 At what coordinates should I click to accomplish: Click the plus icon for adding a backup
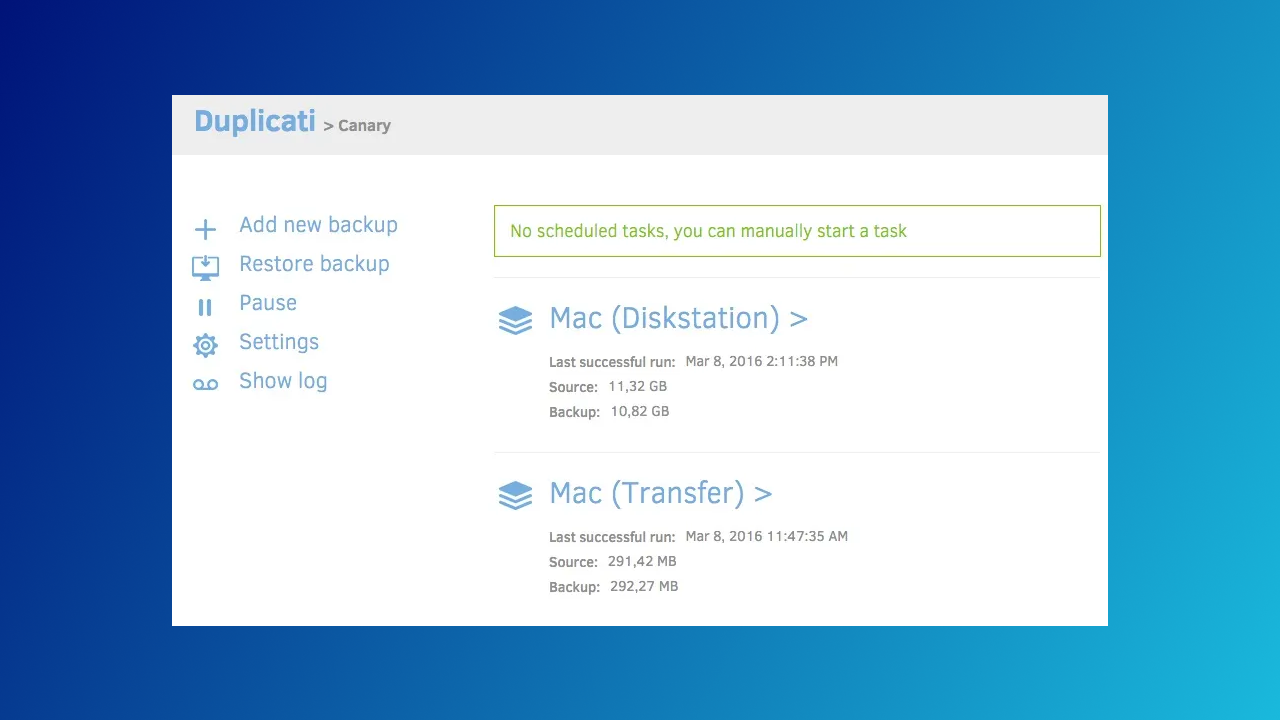tap(205, 230)
